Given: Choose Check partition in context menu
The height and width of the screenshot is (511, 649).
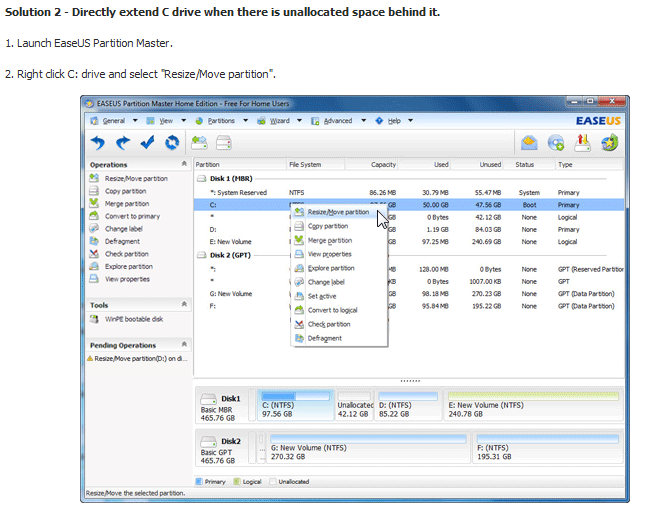Looking at the screenshot, I should pyautogui.click(x=339, y=324).
